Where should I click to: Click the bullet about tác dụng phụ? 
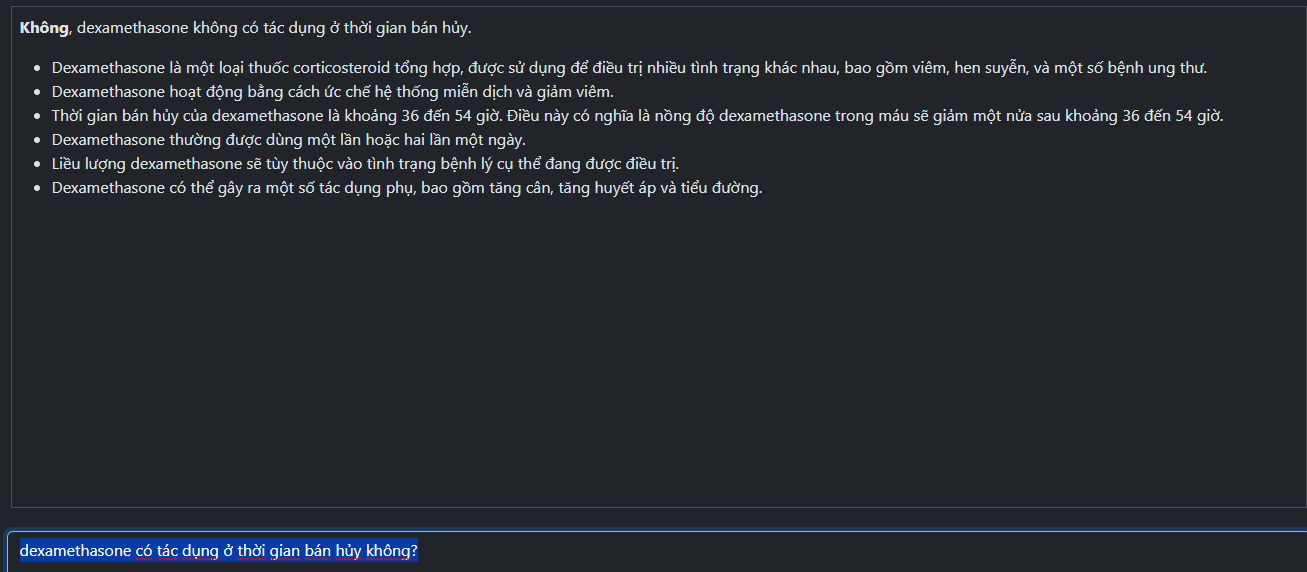(407, 188)
